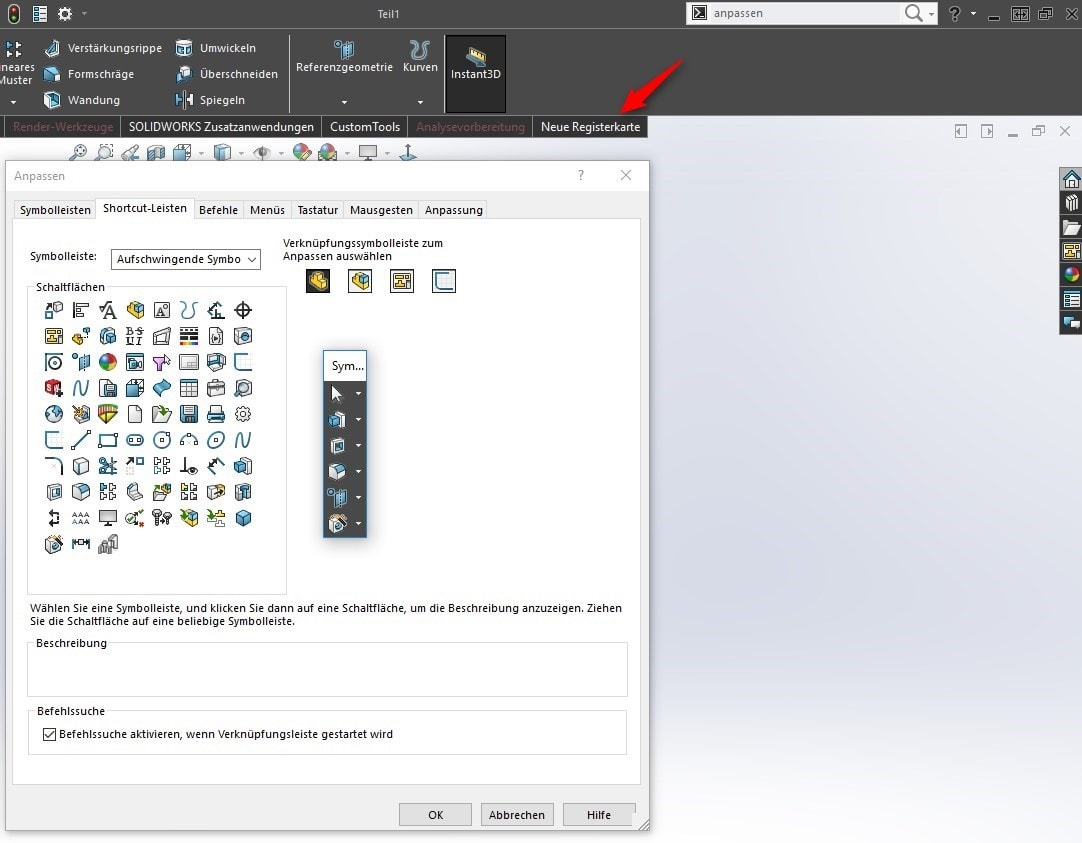Pick the crosshair target icon in Schaltflächen
The width and height of the screenshot is (1082, 843).
(243, 310)
